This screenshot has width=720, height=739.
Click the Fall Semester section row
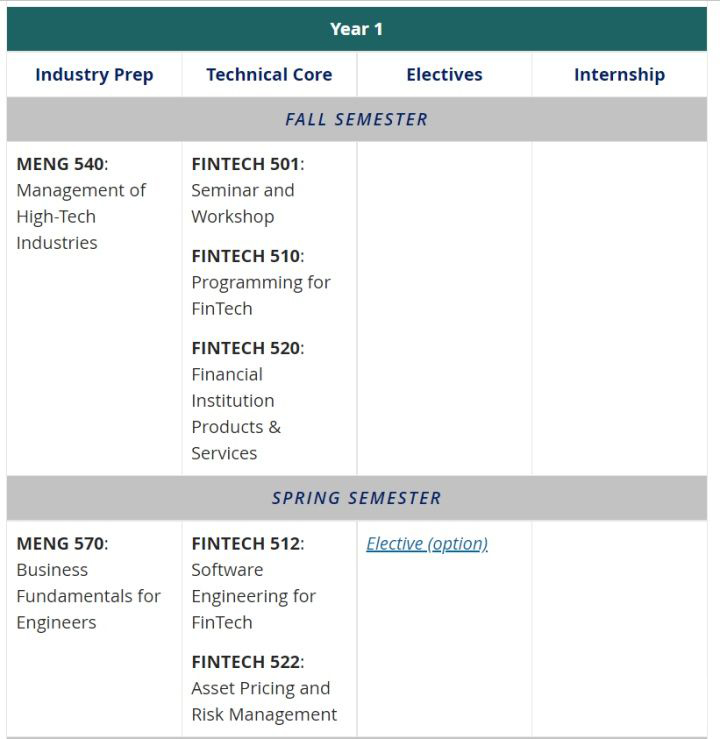tap(357, 119)
